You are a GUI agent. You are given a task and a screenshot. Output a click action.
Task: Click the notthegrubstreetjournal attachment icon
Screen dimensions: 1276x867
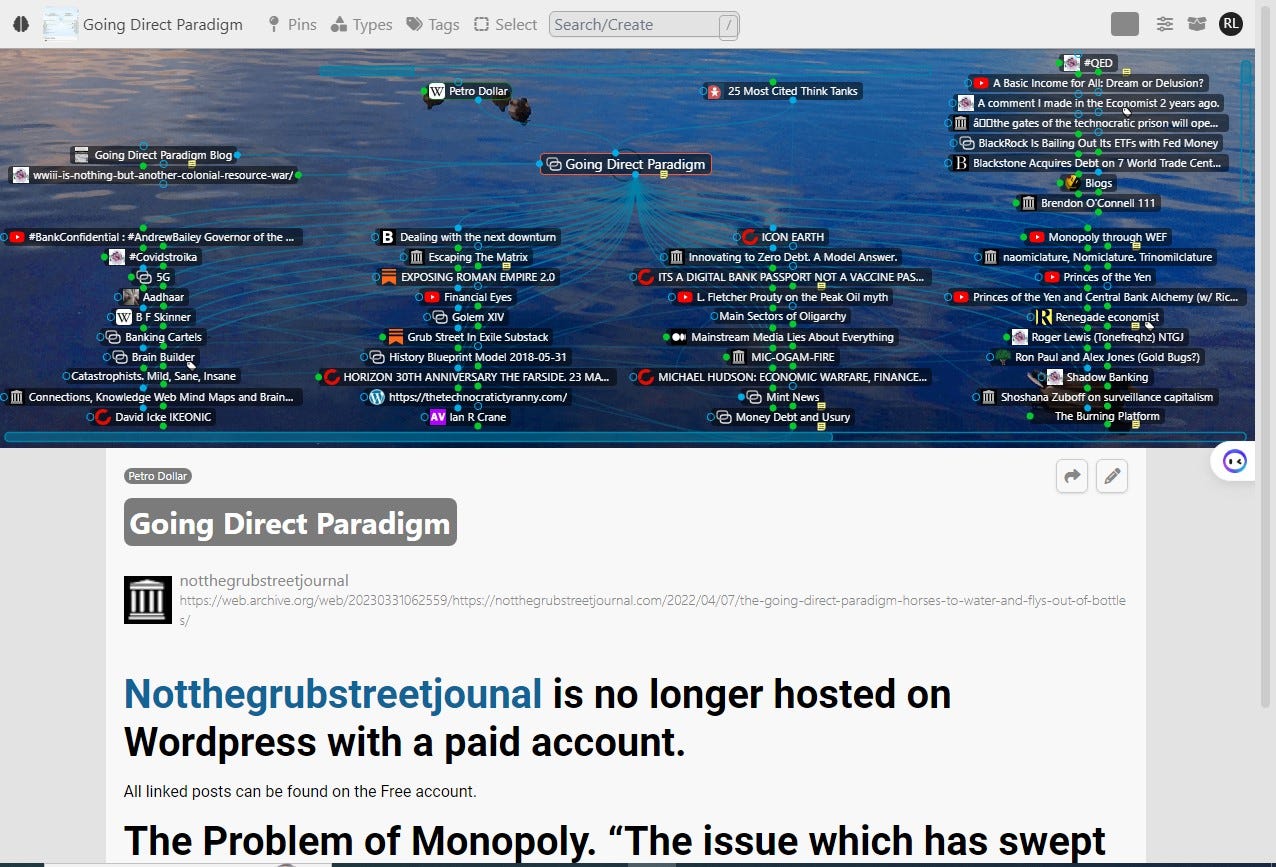tap(148, 599)
